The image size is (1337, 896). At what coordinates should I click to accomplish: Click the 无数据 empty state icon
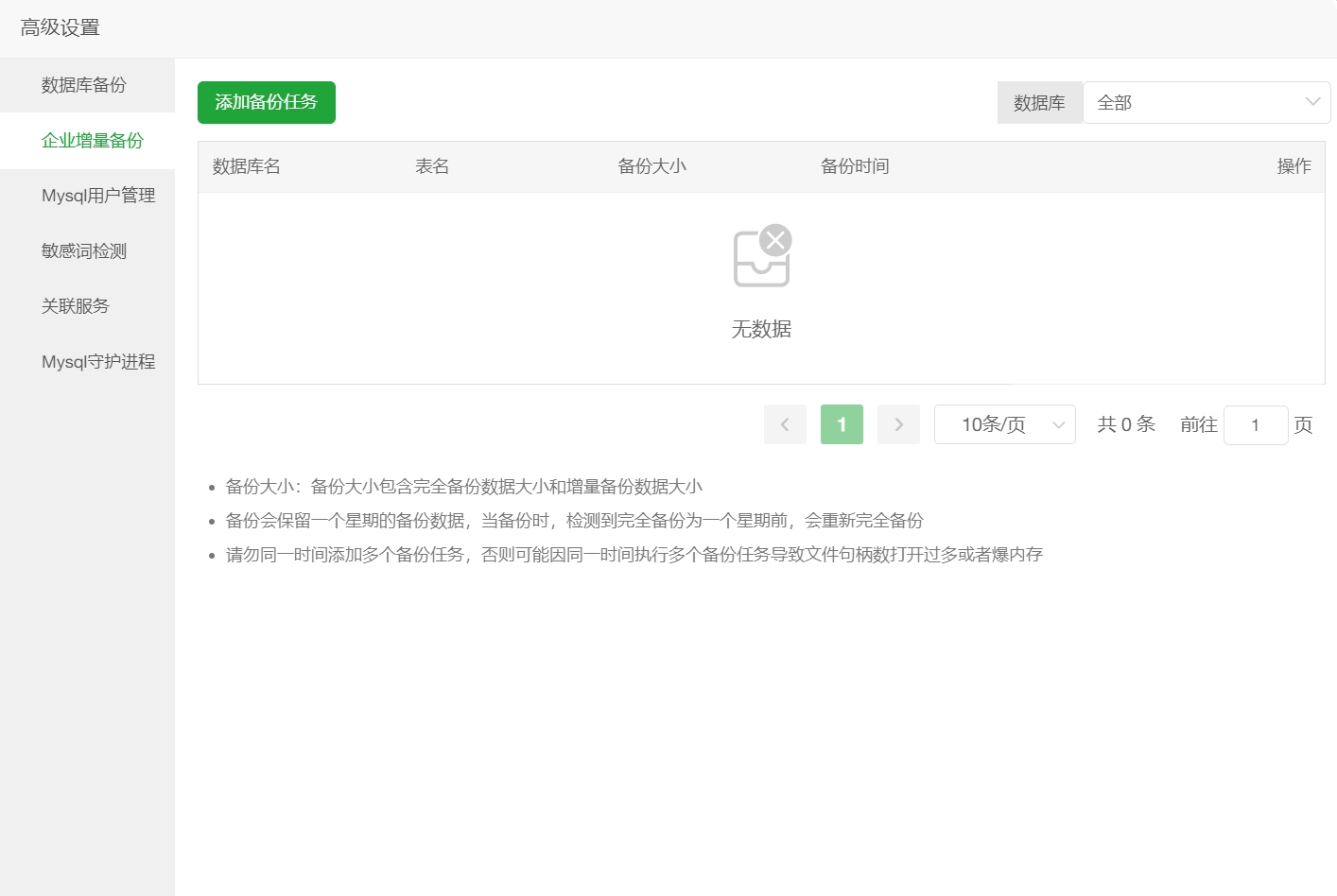pyautogui.click(x=761, y=255)
